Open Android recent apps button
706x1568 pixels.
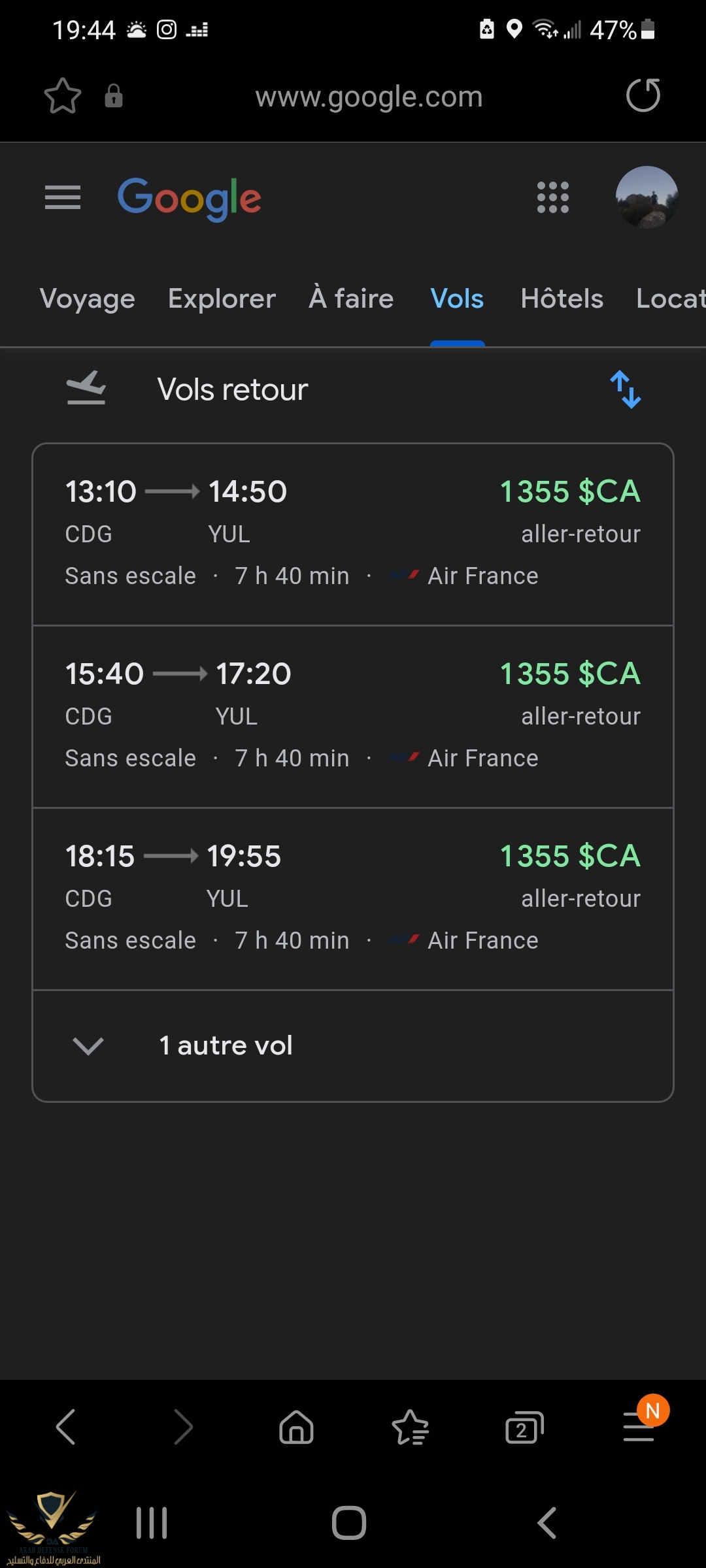click(x=152, y=1523)
